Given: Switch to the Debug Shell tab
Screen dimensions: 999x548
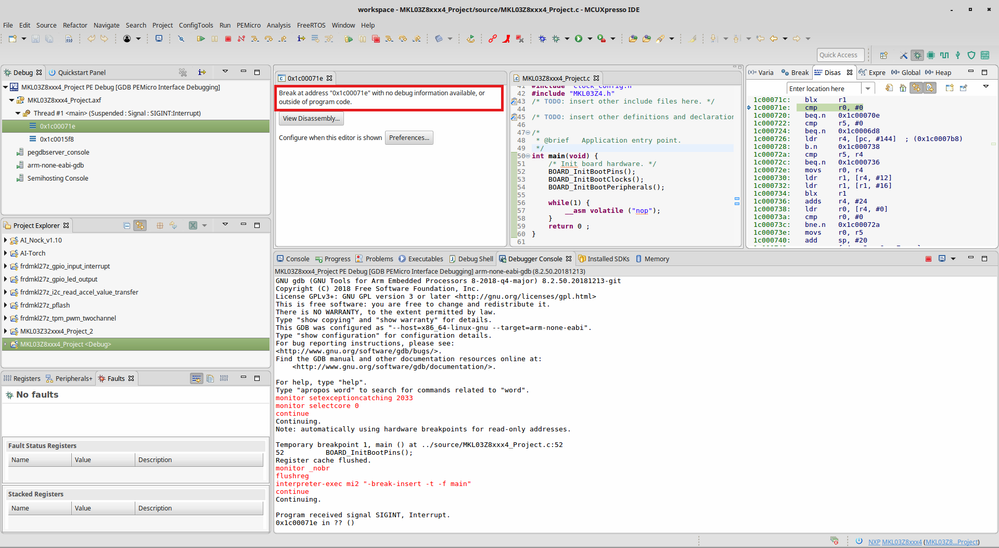Looking at the screenshot, I should click(x=470, y=259).
